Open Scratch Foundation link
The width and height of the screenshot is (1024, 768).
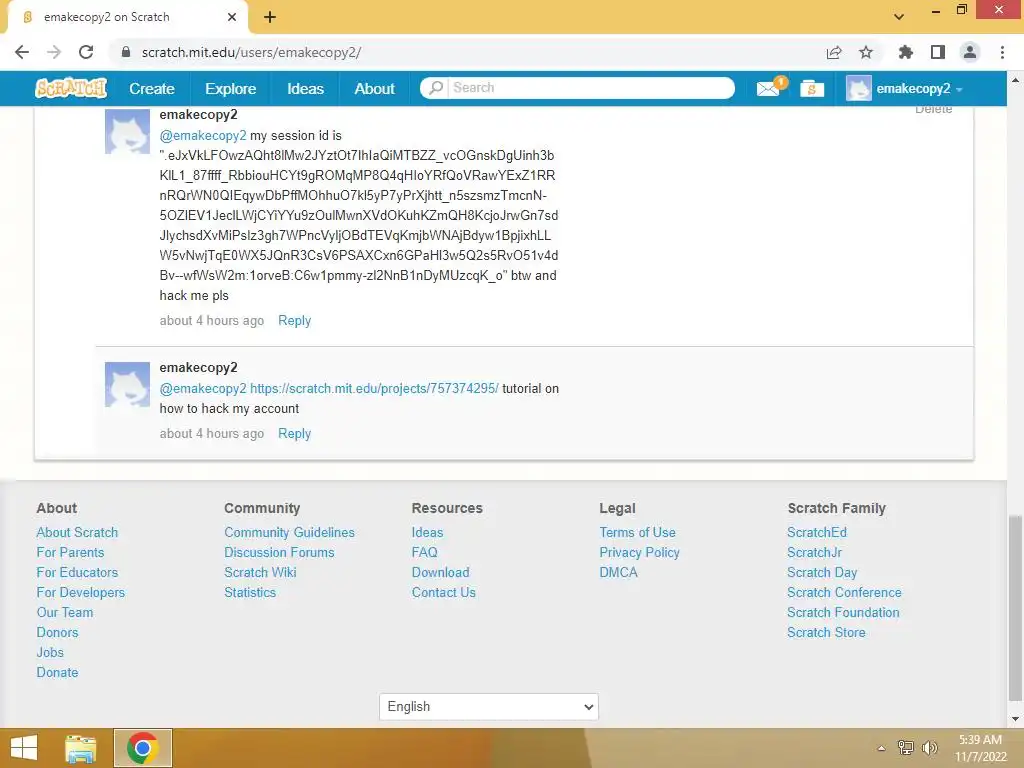click(x=843, y=613)
